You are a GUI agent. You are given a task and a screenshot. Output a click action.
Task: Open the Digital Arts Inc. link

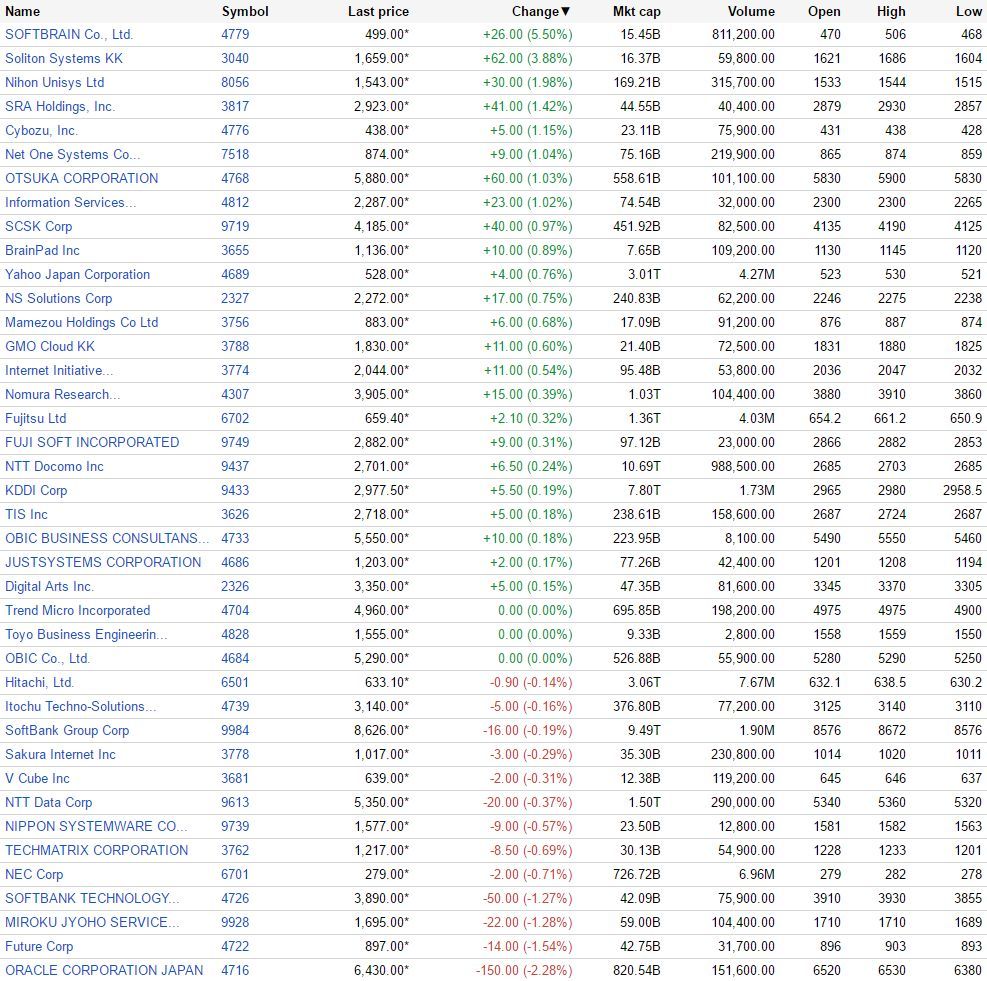click(x=49, y=586)
